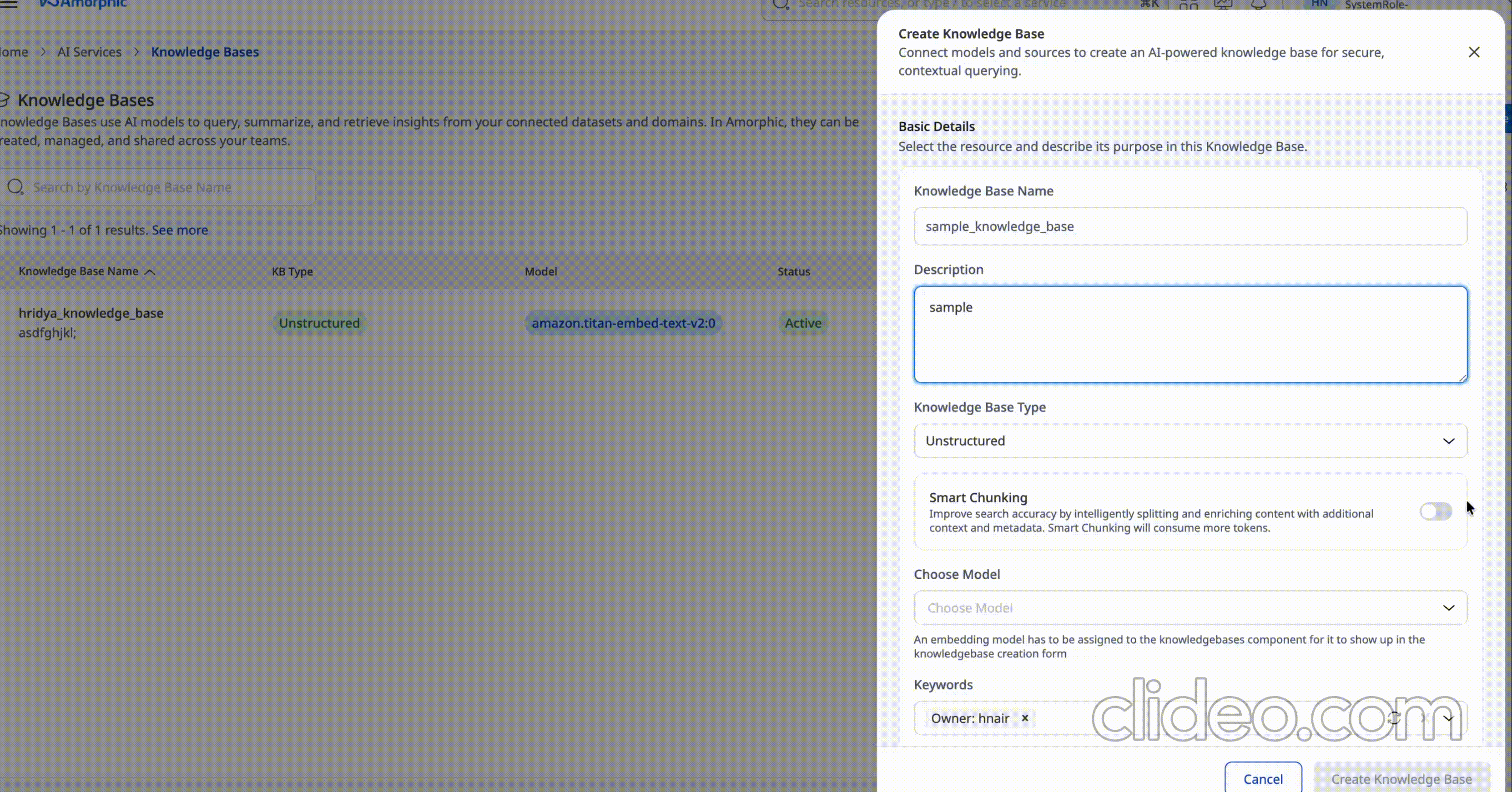This screenshot has width=1512, height=792.
Task: Open the hamburger menu at top left
Action: pyautogui.click(x=8, y=4)
